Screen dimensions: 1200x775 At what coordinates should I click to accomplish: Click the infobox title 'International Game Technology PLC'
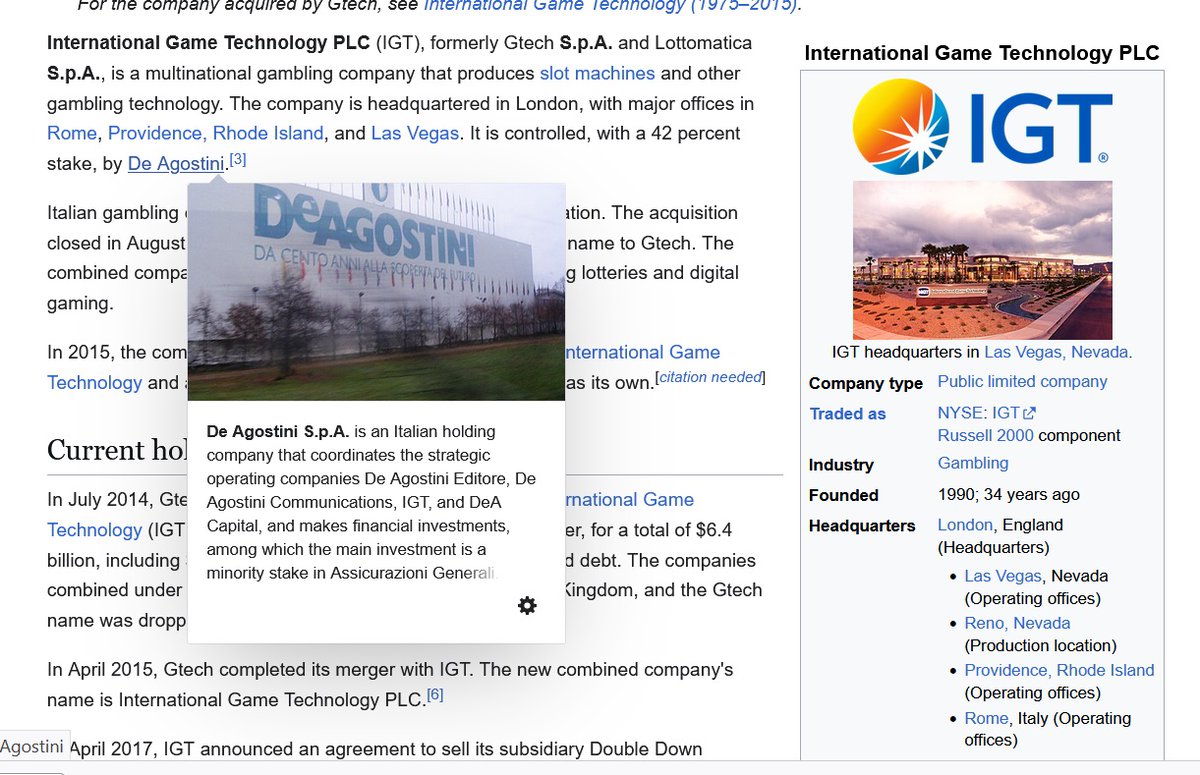(982, 53)
